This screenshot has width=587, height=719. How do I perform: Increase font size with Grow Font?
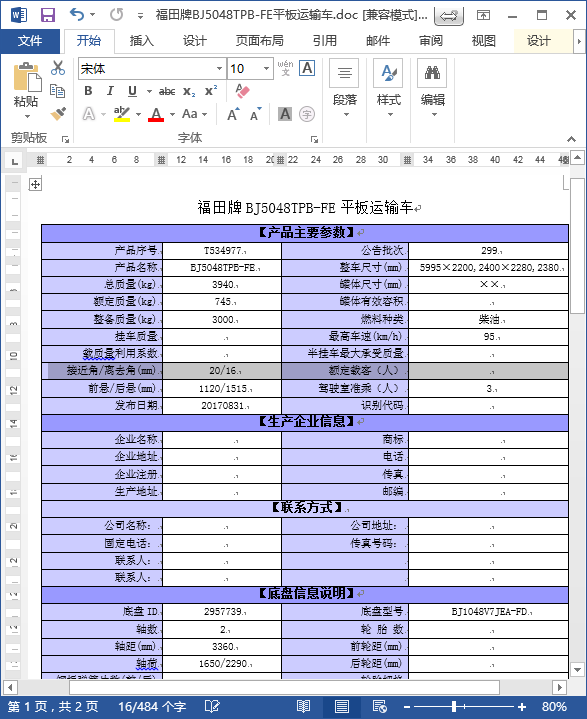tap(233, 114)
